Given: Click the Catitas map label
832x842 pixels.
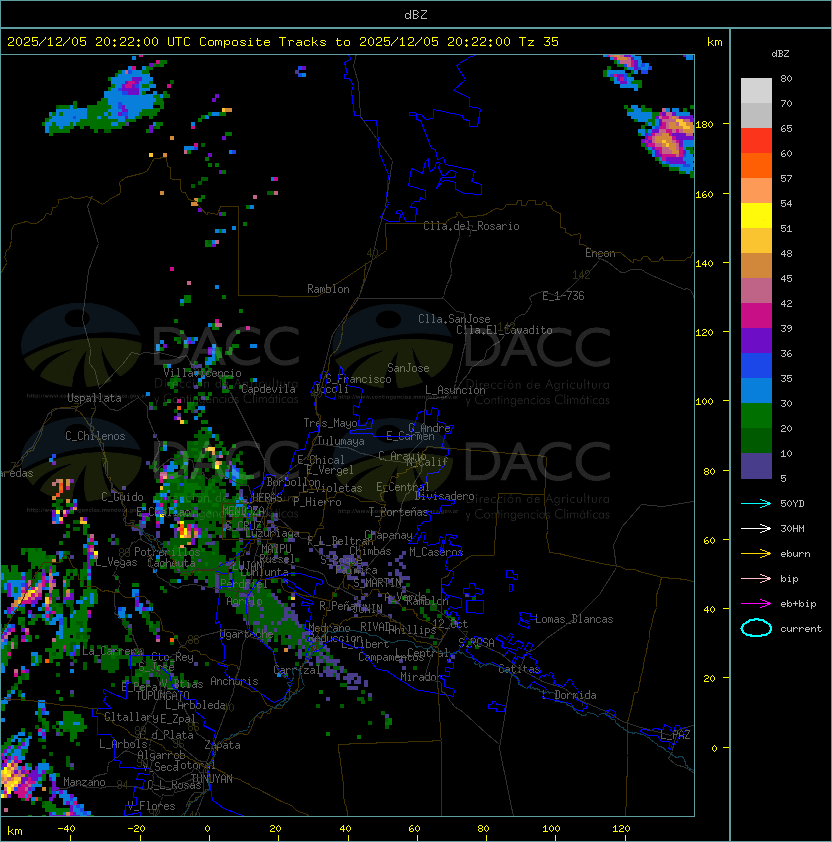Looking at the screenshot, I should pos(519,669).
